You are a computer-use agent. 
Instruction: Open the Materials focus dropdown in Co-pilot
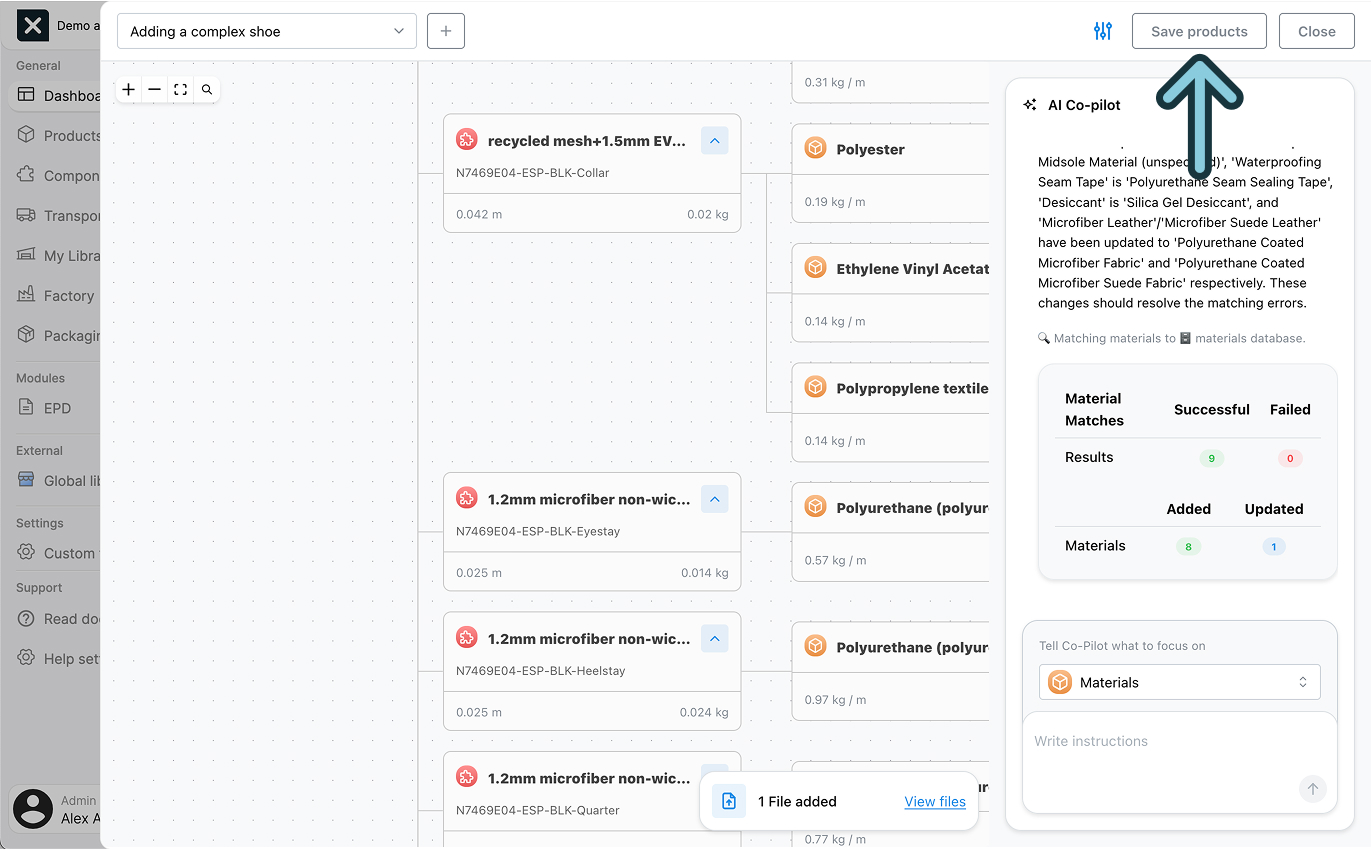tap(1179, 682)
